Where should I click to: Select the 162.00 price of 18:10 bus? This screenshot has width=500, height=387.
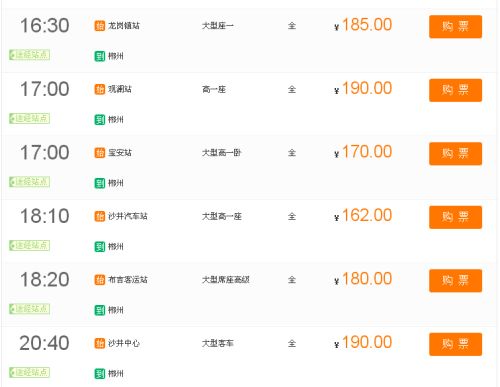point(367,215)
